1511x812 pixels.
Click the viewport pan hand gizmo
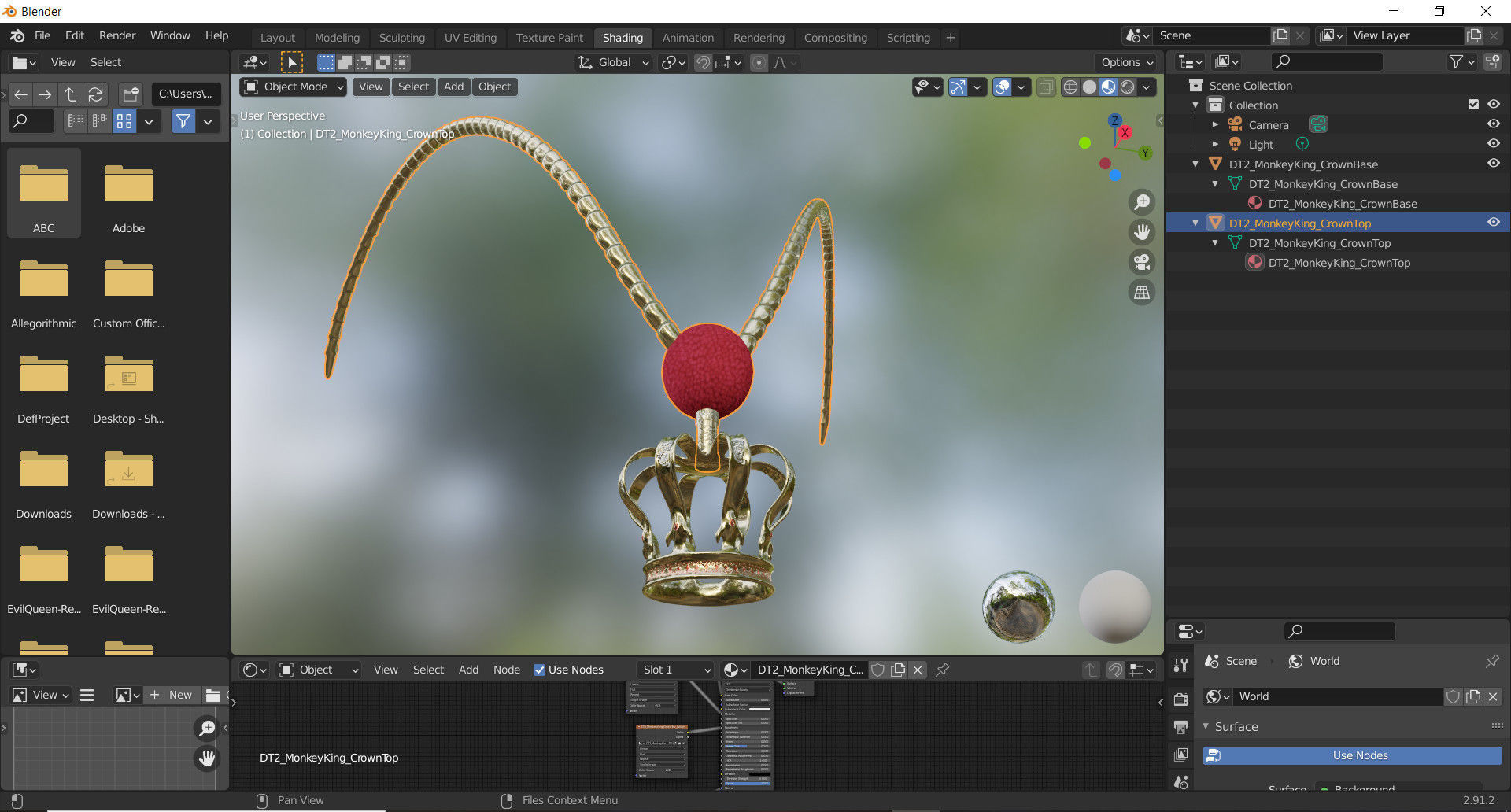[1141, 232]
